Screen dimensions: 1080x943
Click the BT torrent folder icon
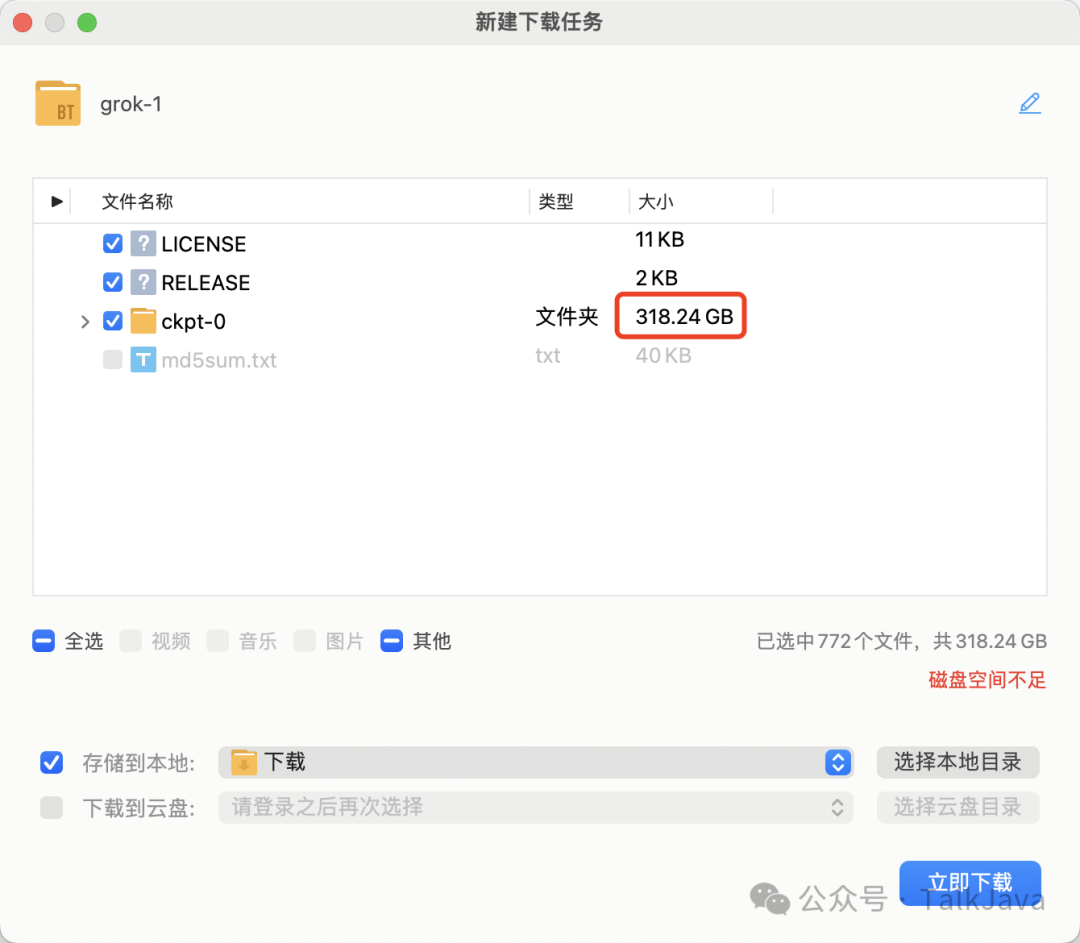click(x=58, y=104)
